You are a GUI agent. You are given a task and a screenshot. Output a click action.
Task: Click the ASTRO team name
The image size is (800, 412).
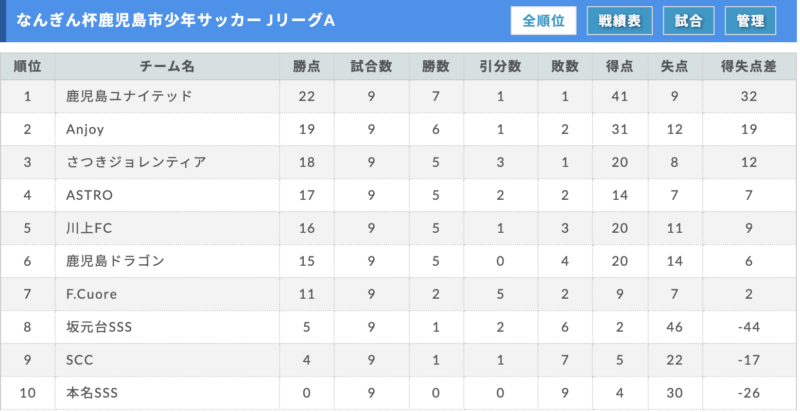pyautogui.click(x=89, y=195)
